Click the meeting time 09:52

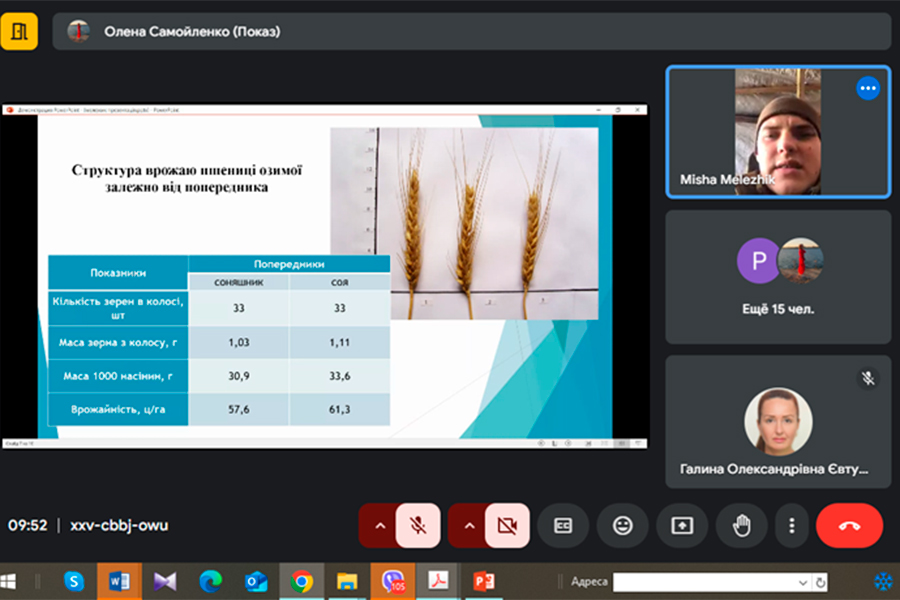click(x=28, y=525)
